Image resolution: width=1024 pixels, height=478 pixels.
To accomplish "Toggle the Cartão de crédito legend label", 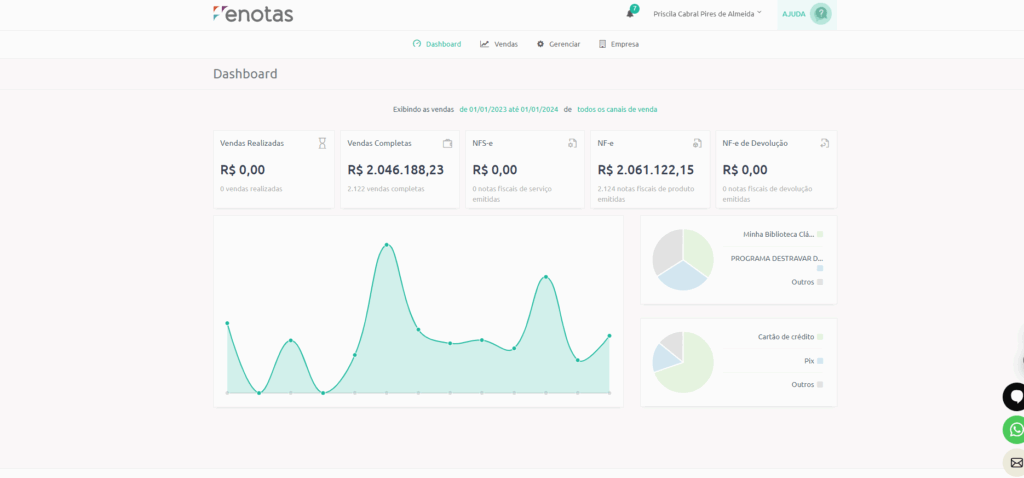I will click(786, 337).
